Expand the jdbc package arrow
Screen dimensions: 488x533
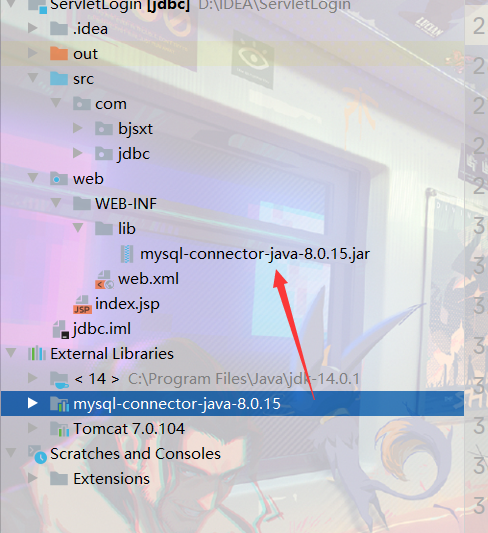[78, 153]
